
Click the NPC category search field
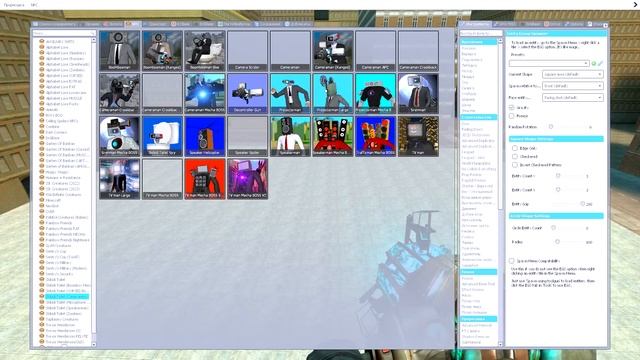pos(64,33)
